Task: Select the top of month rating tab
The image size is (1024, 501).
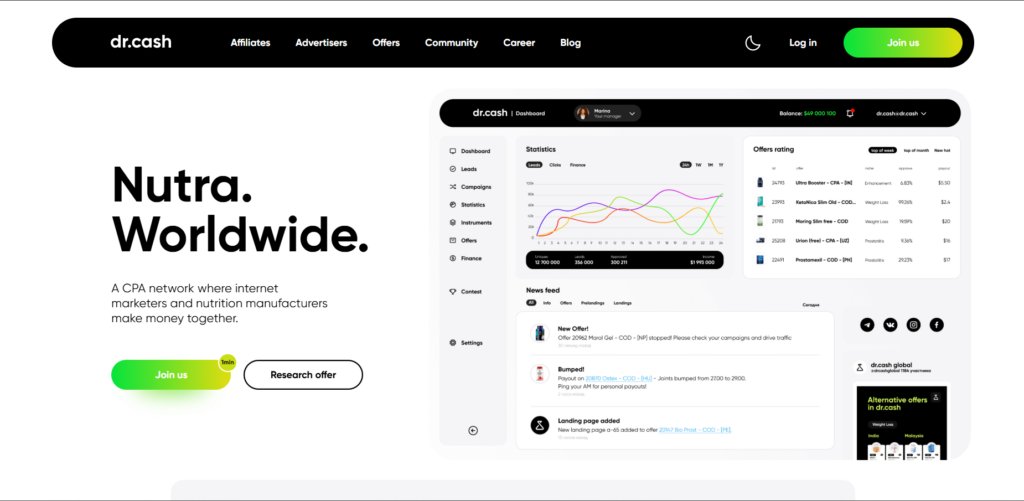Action: [916, 150]
